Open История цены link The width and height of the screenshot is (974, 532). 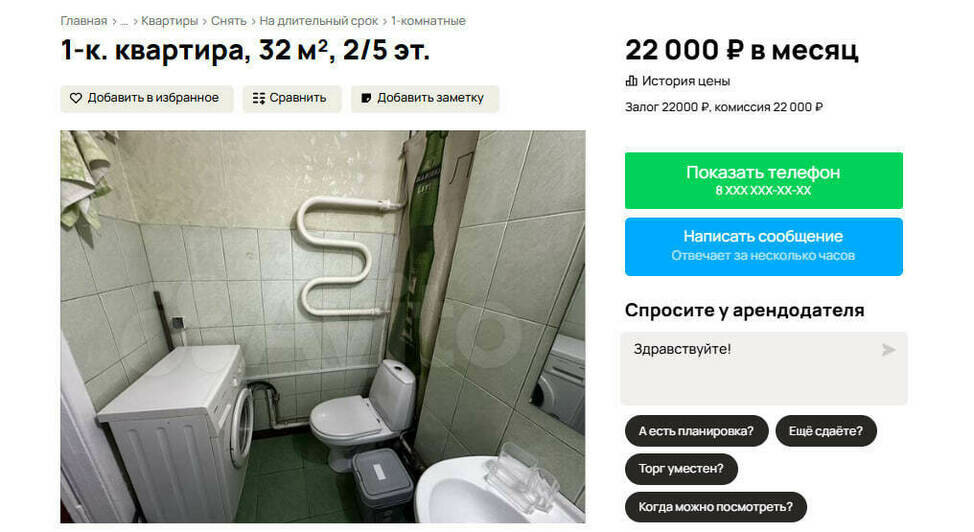point(686,81)
